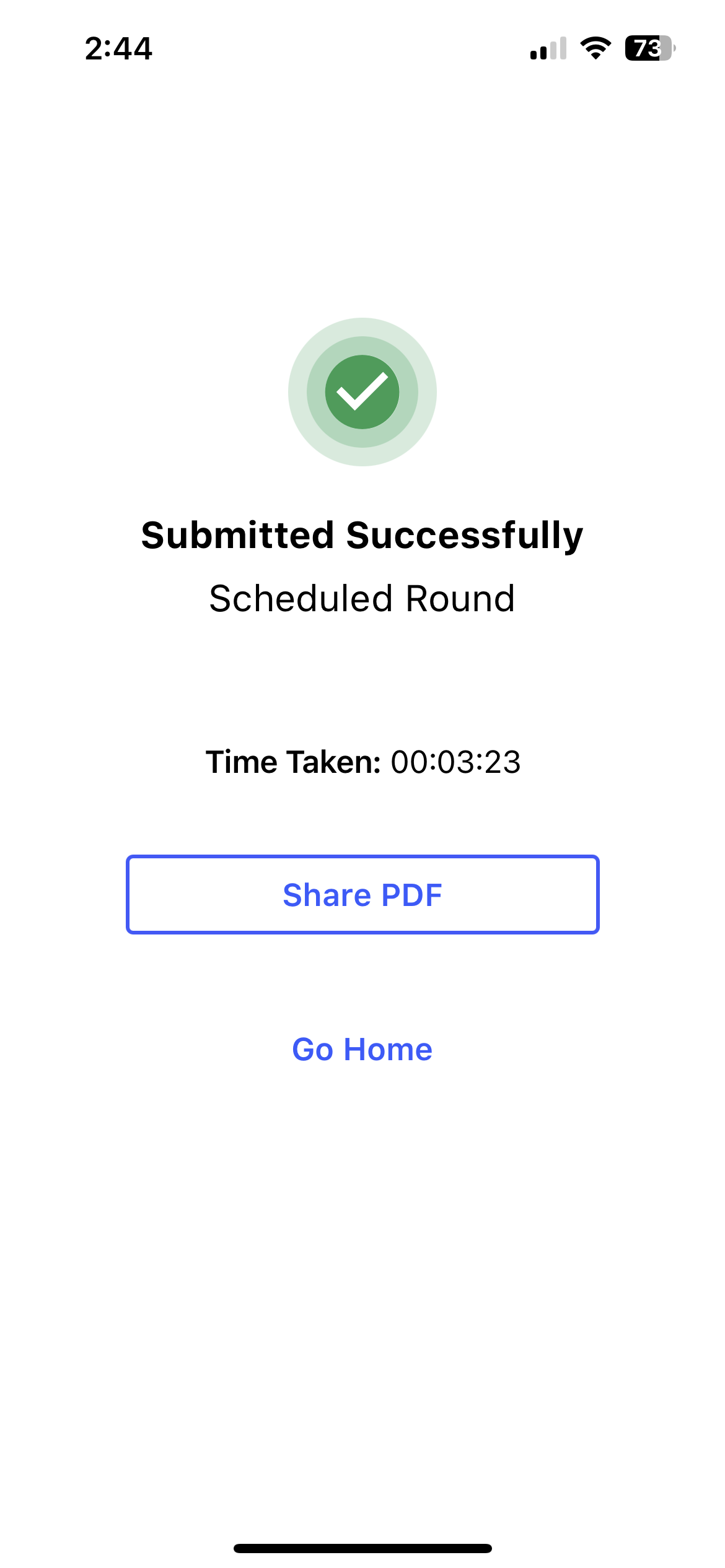Tap the word Round in the subtitle
The width and height of the screenshot is (725, 1568).
(460, 599)
